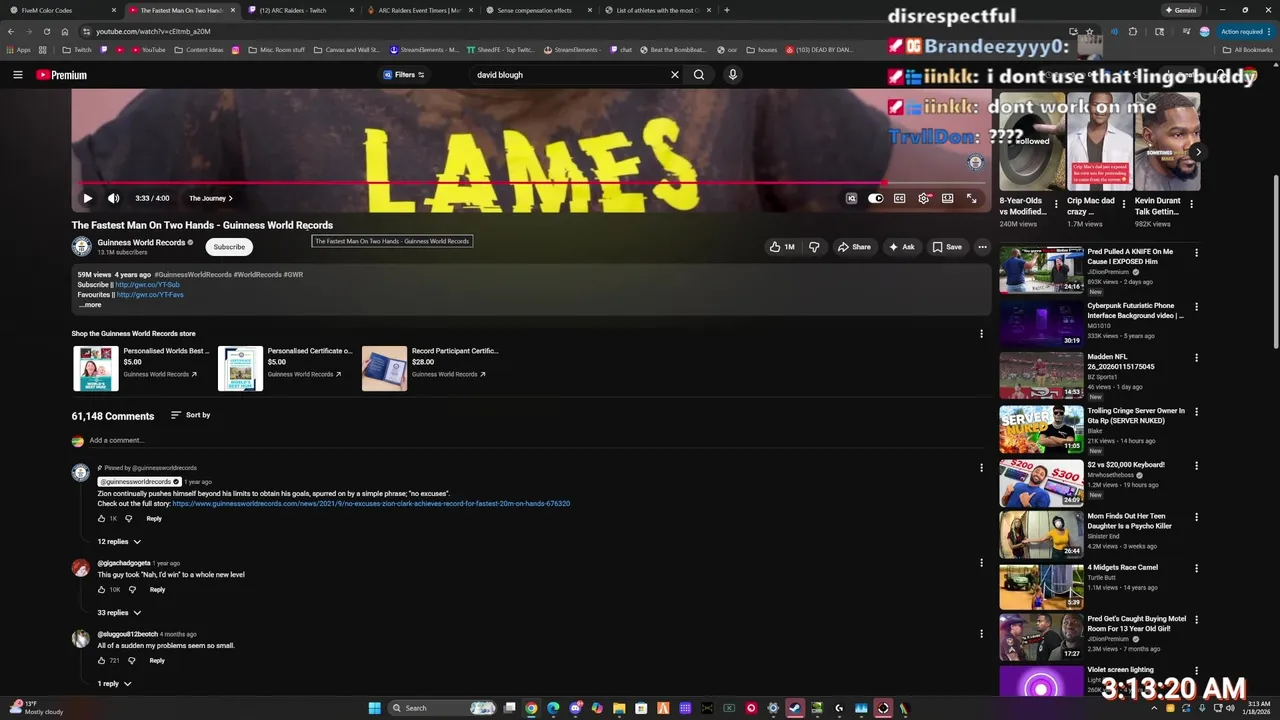Toggle the autoplay switch in player
Image resolution: width=1280 pixels, height=720 pixels.
coord(875,198)
